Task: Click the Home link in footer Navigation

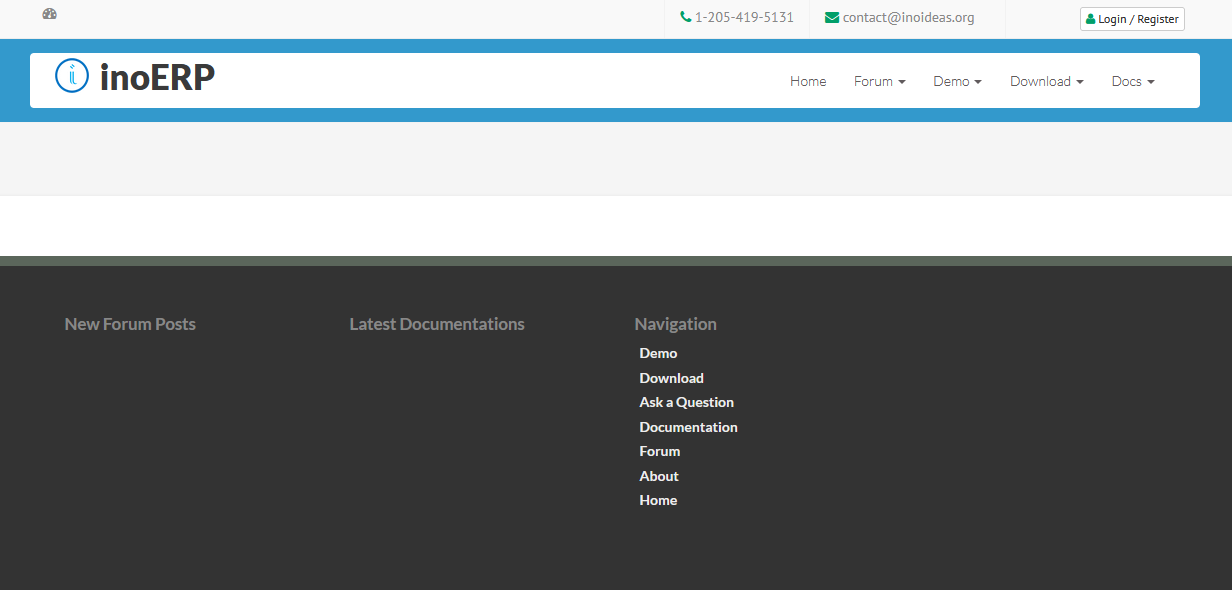Action: click(x=658, y=500)
